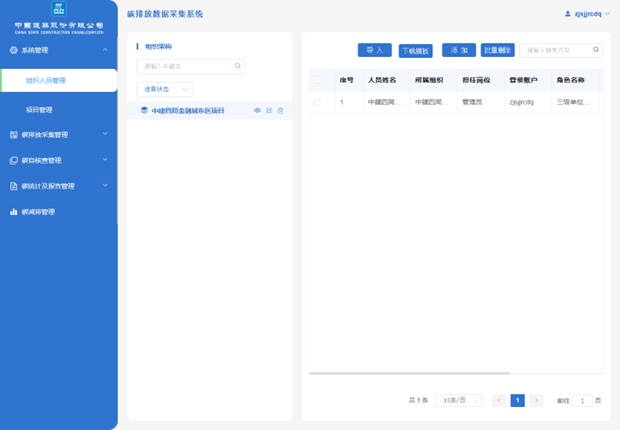This screenshot has height=430, width=620.
Task: Click the edit icon on 中建四局金融城东区项目 row
Action: [269, 110]
